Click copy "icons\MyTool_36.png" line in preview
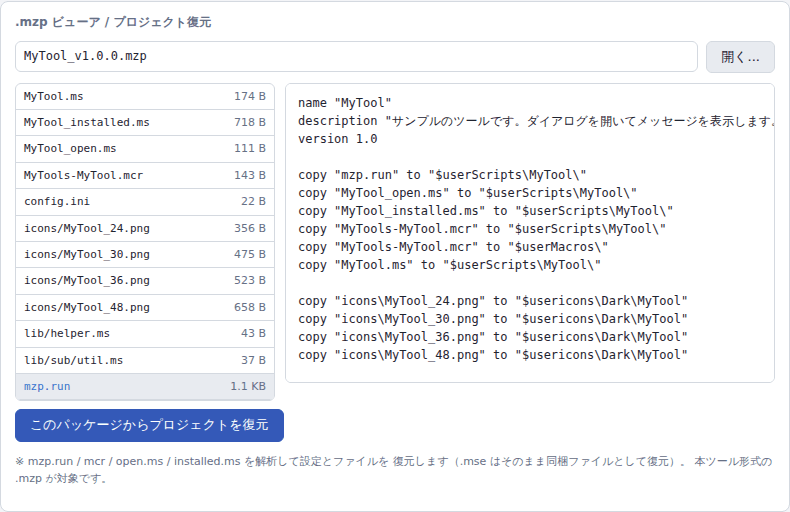Screen dimensions: 790x512 point(493,337)
